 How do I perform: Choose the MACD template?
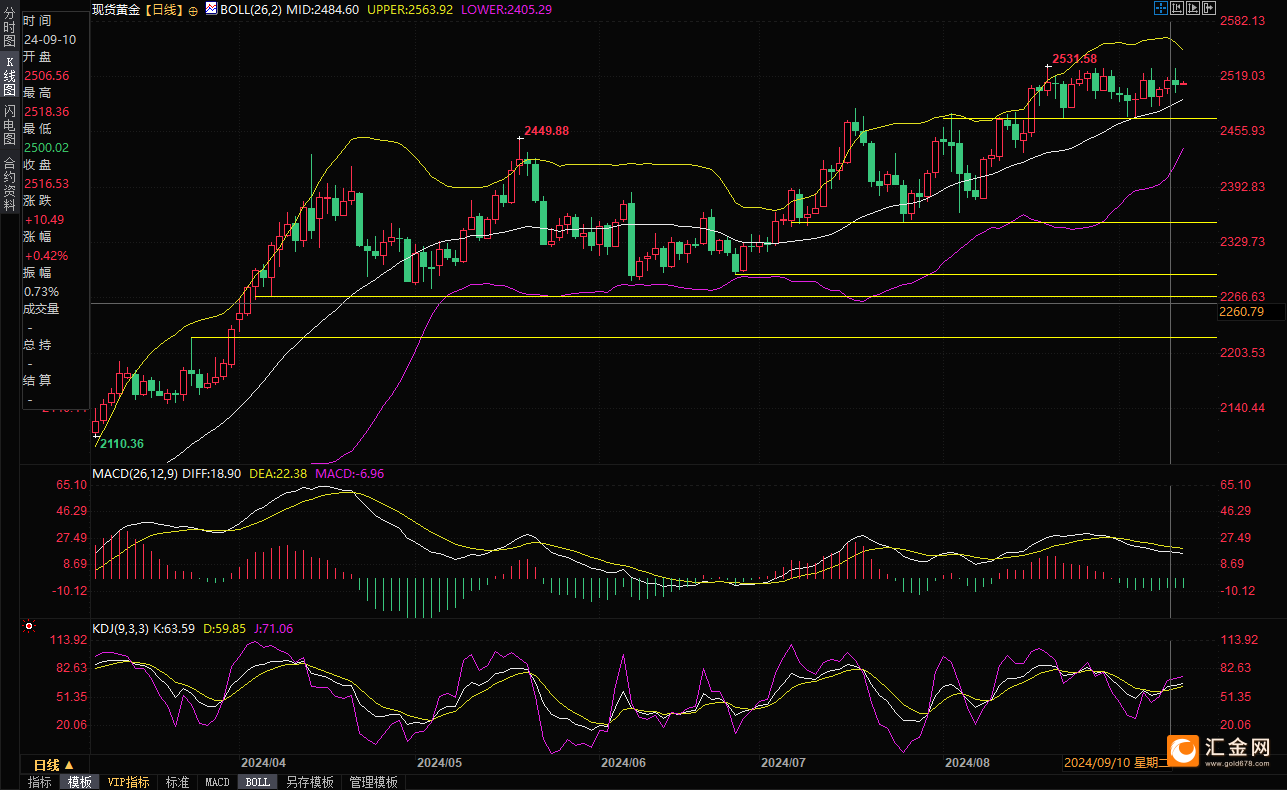coord(217,782)
